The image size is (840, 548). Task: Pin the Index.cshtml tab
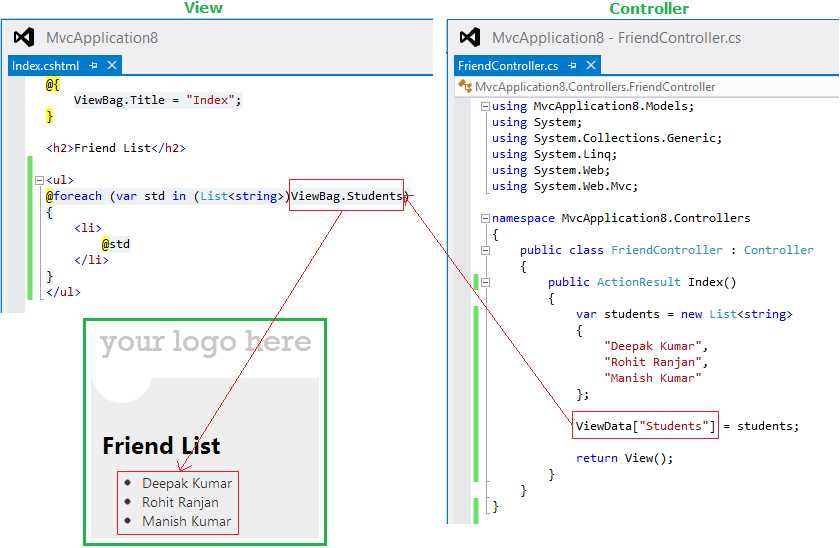(x=94, y=65)
